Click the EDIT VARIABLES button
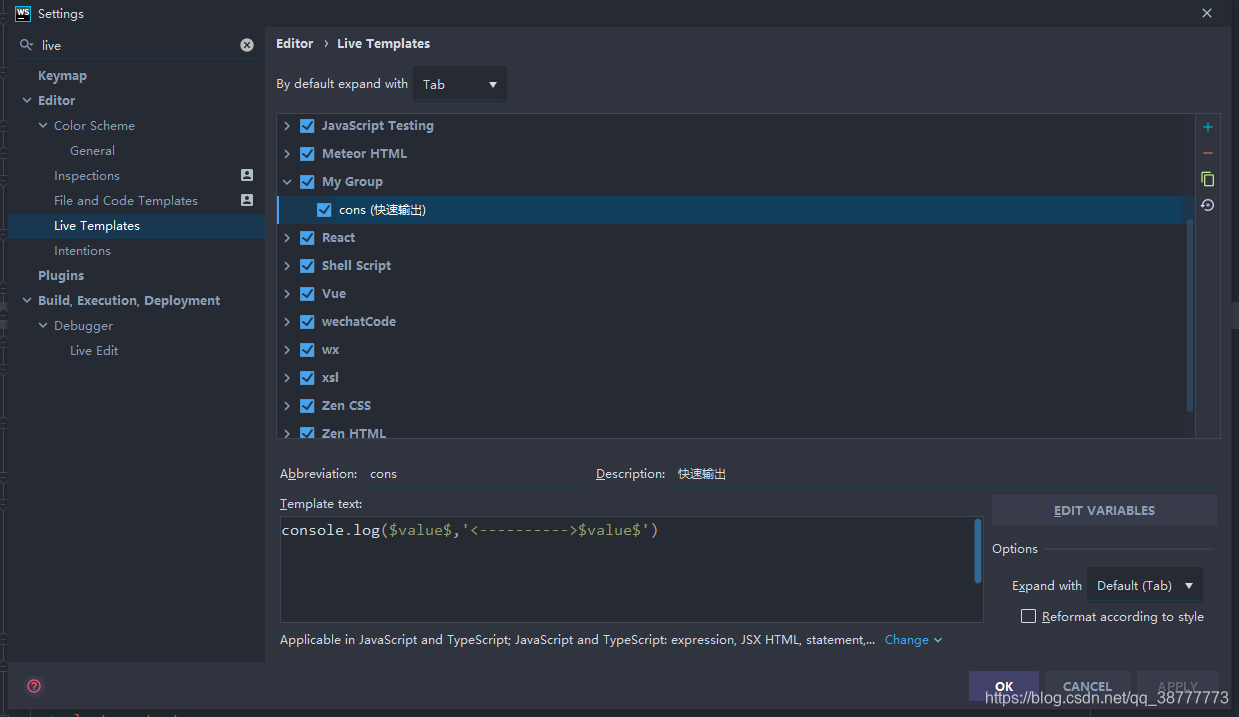 (x=1104, y=510)
